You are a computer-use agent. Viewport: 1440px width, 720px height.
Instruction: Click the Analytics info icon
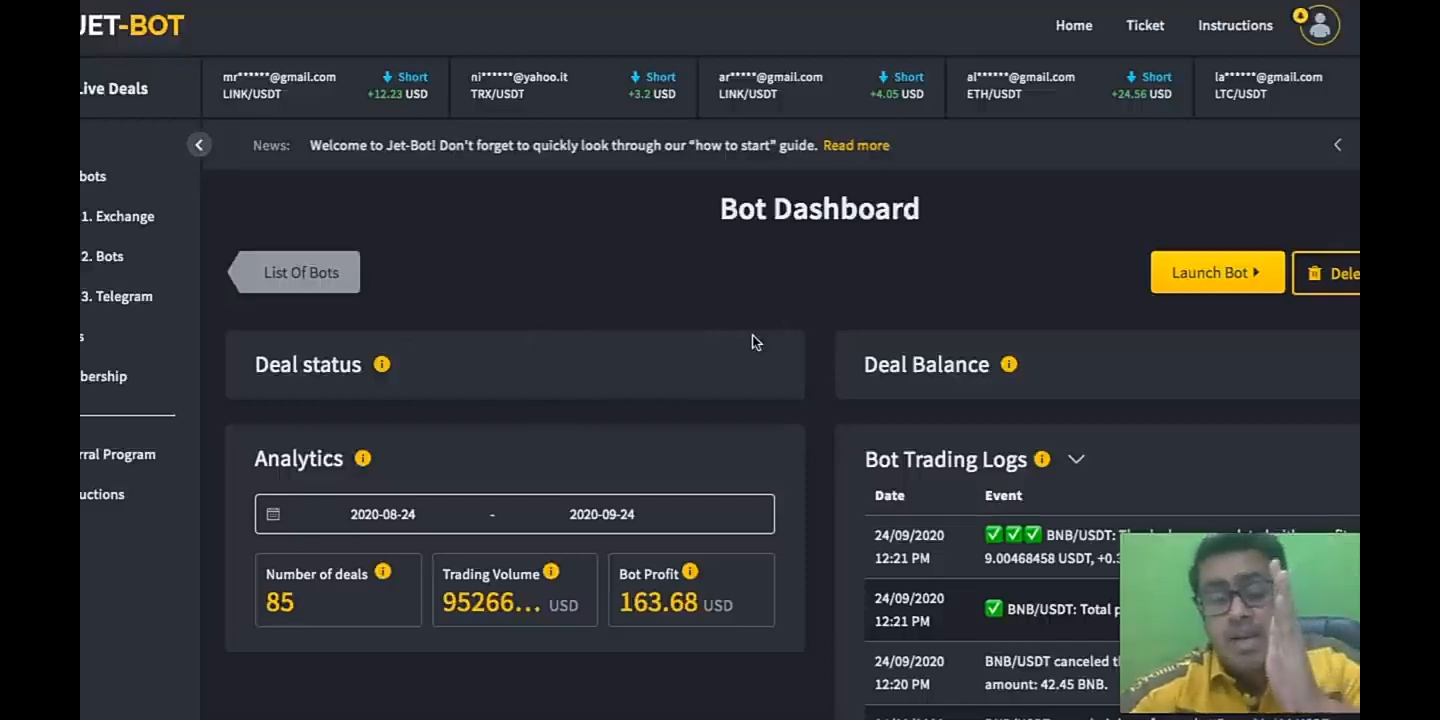coord(363,458)
